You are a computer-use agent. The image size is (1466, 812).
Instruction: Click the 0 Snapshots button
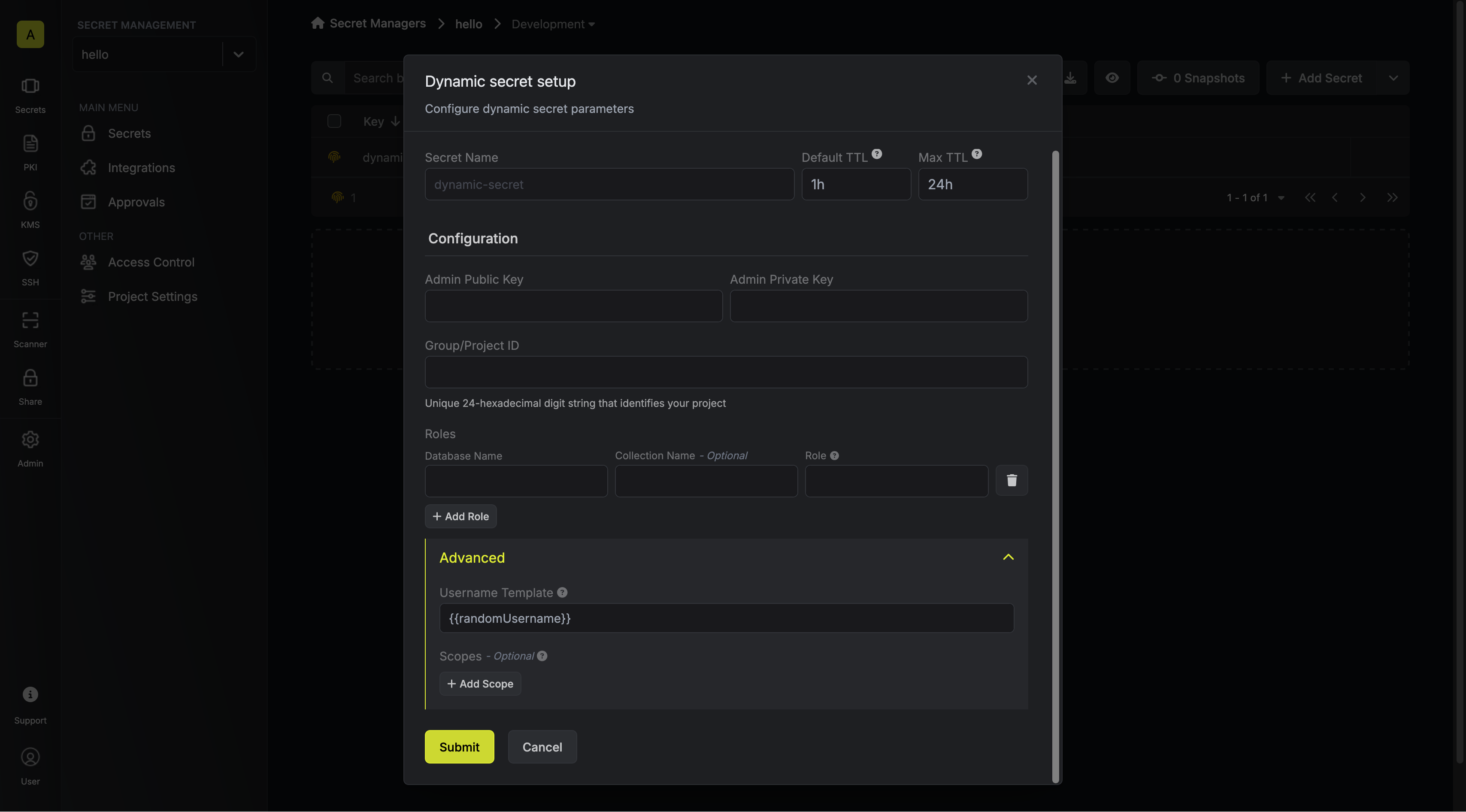(1198, 78)
